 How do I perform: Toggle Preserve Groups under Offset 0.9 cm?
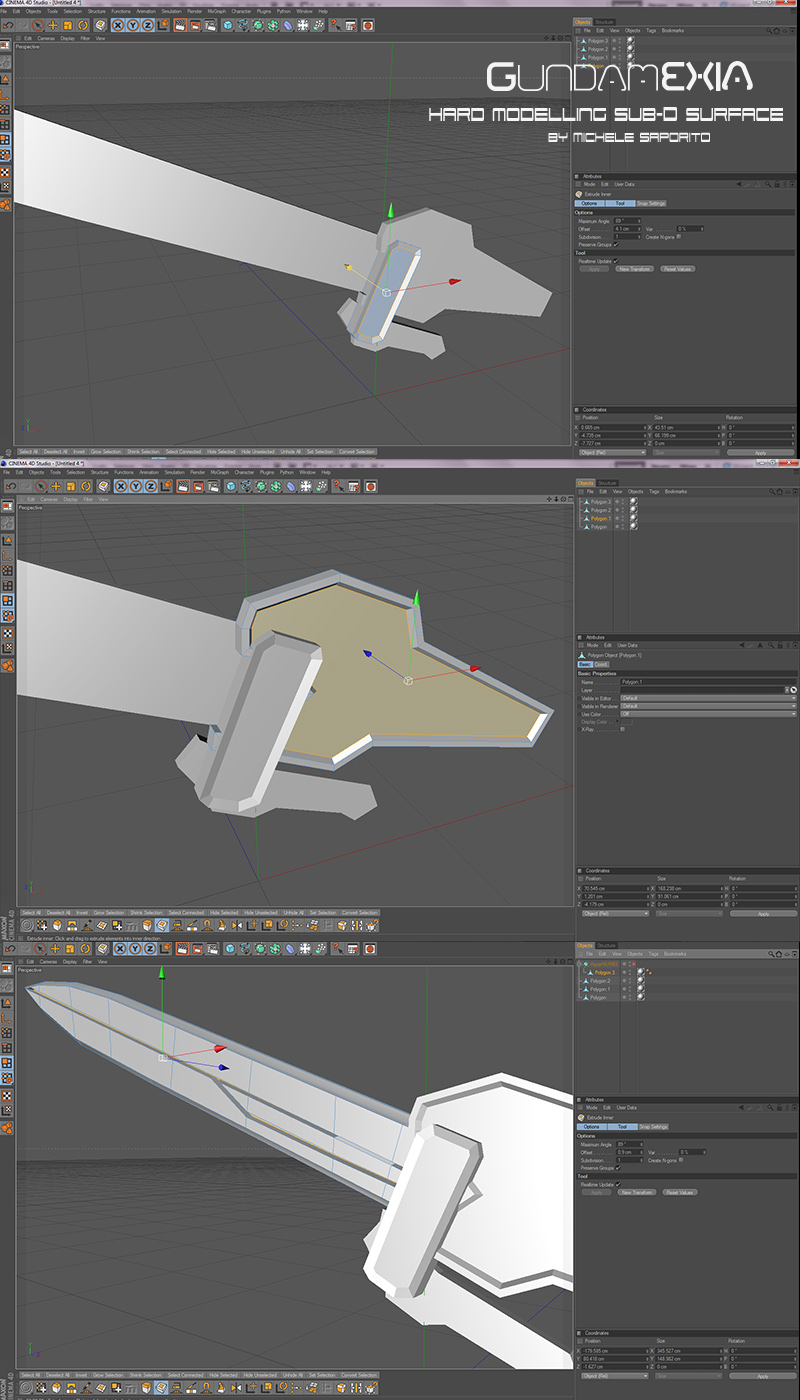618,1167
